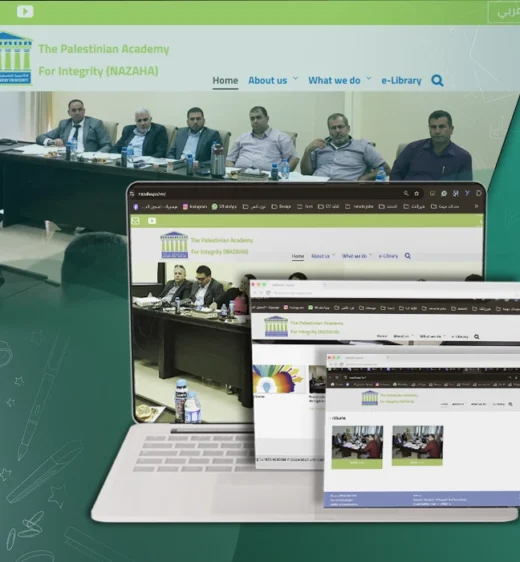Click the NAZAHA logo in the middle browser window
The image size is (520, 562).
pyautogui.click(x=276, y=326)
